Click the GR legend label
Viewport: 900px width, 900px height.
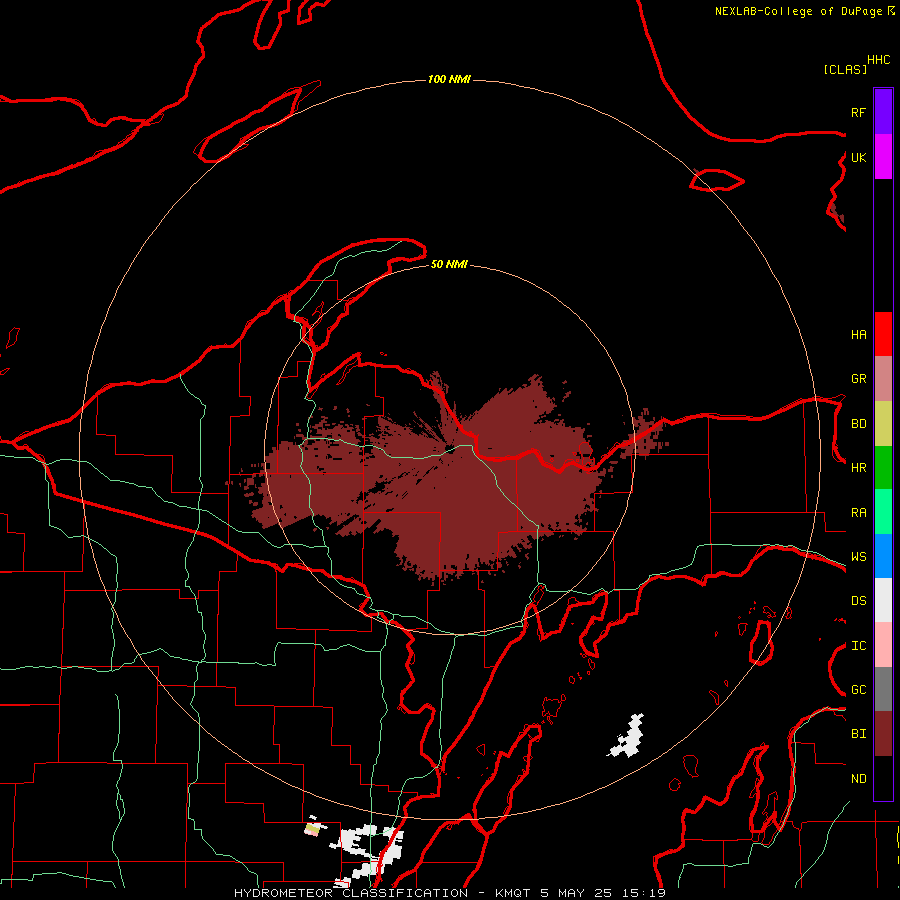858,379
